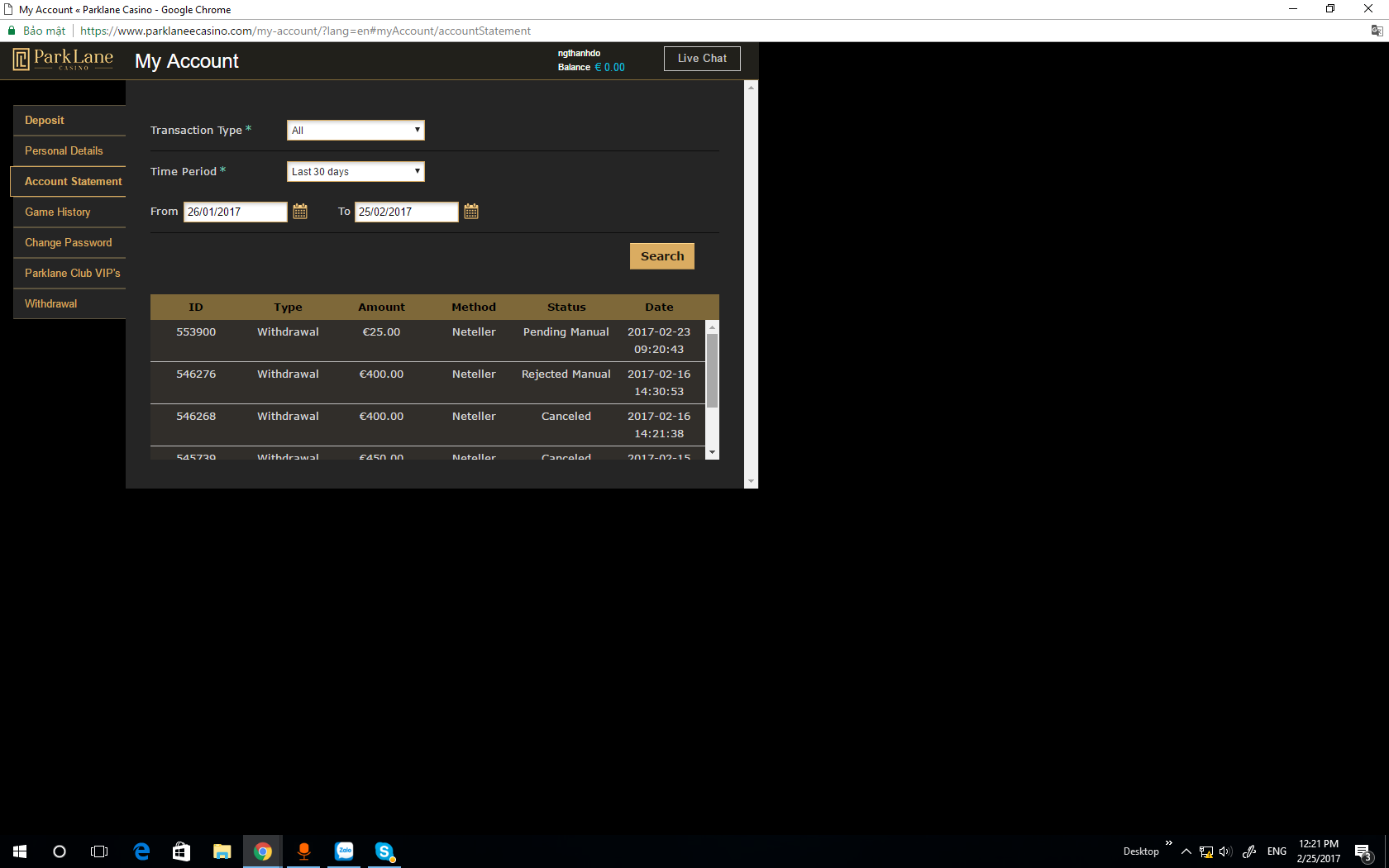The width and height of the screenshot is (1389, 868).
Task: Click the Desktop toolbar label
Action: (x=1141, y=851)
